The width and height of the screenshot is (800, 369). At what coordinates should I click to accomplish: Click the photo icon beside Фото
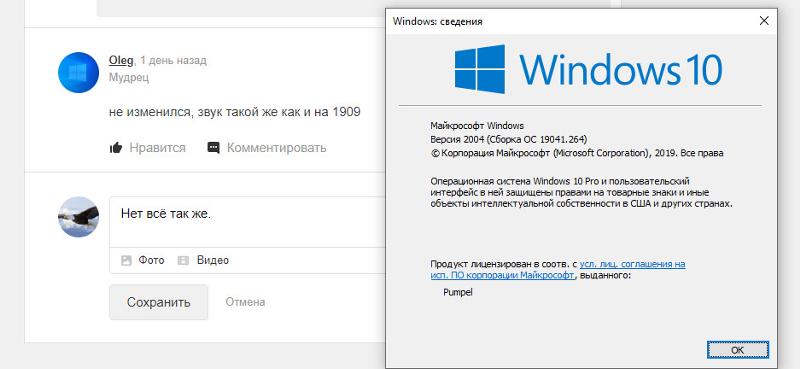click(x=126, y=261)
